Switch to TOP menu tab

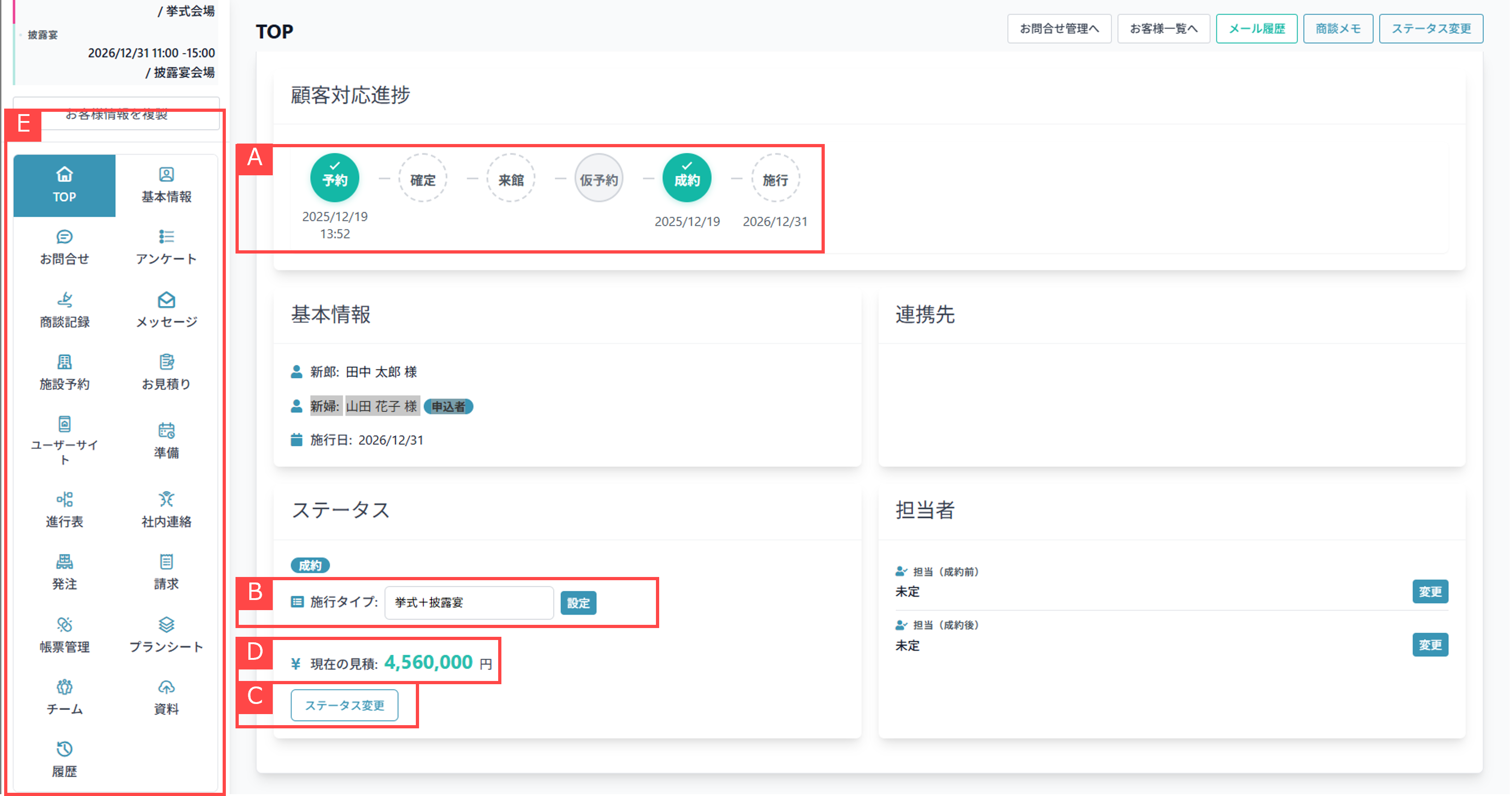[x=64, y=185]
